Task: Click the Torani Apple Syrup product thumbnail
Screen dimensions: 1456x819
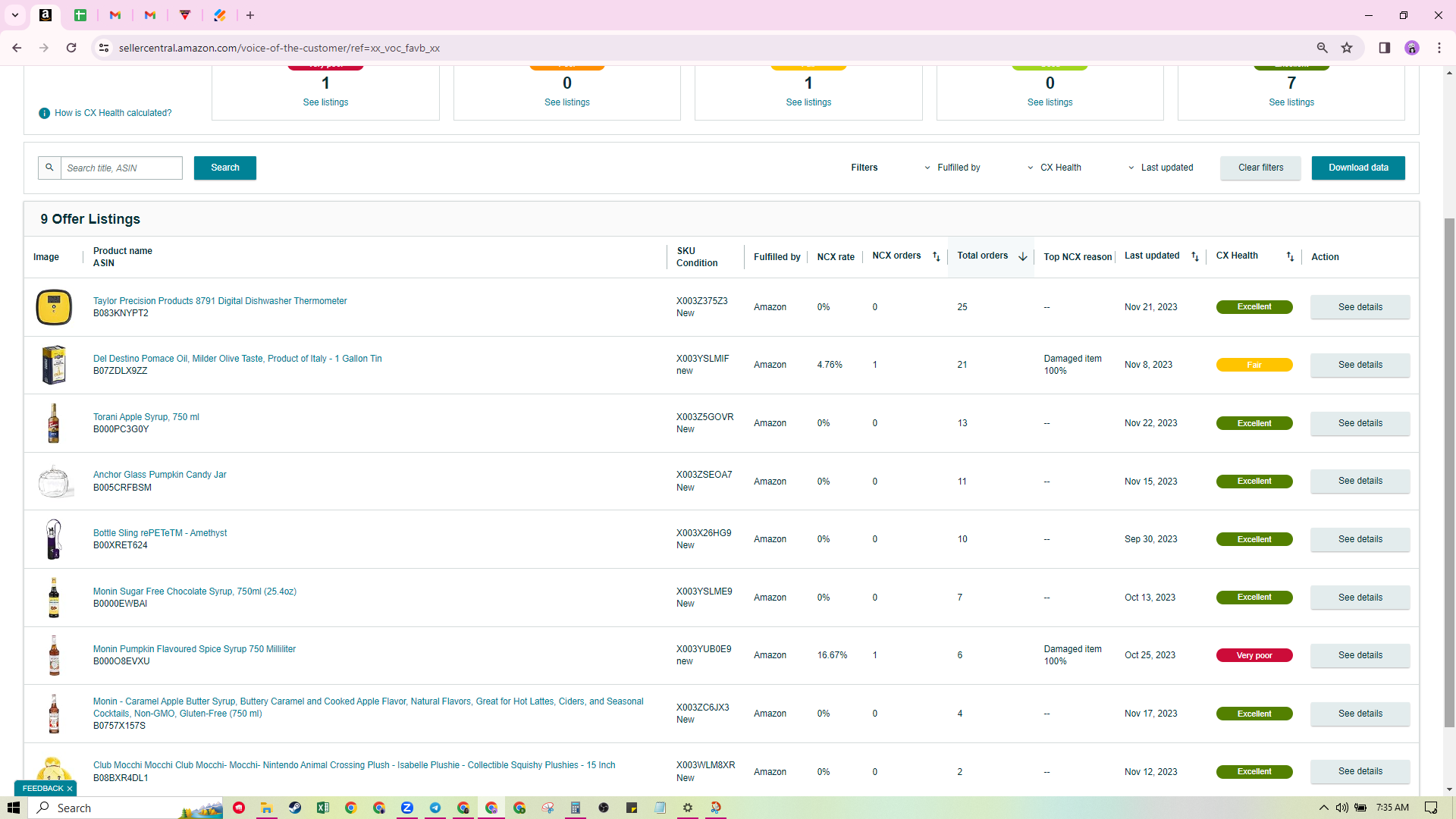Action: pos(54,423)
